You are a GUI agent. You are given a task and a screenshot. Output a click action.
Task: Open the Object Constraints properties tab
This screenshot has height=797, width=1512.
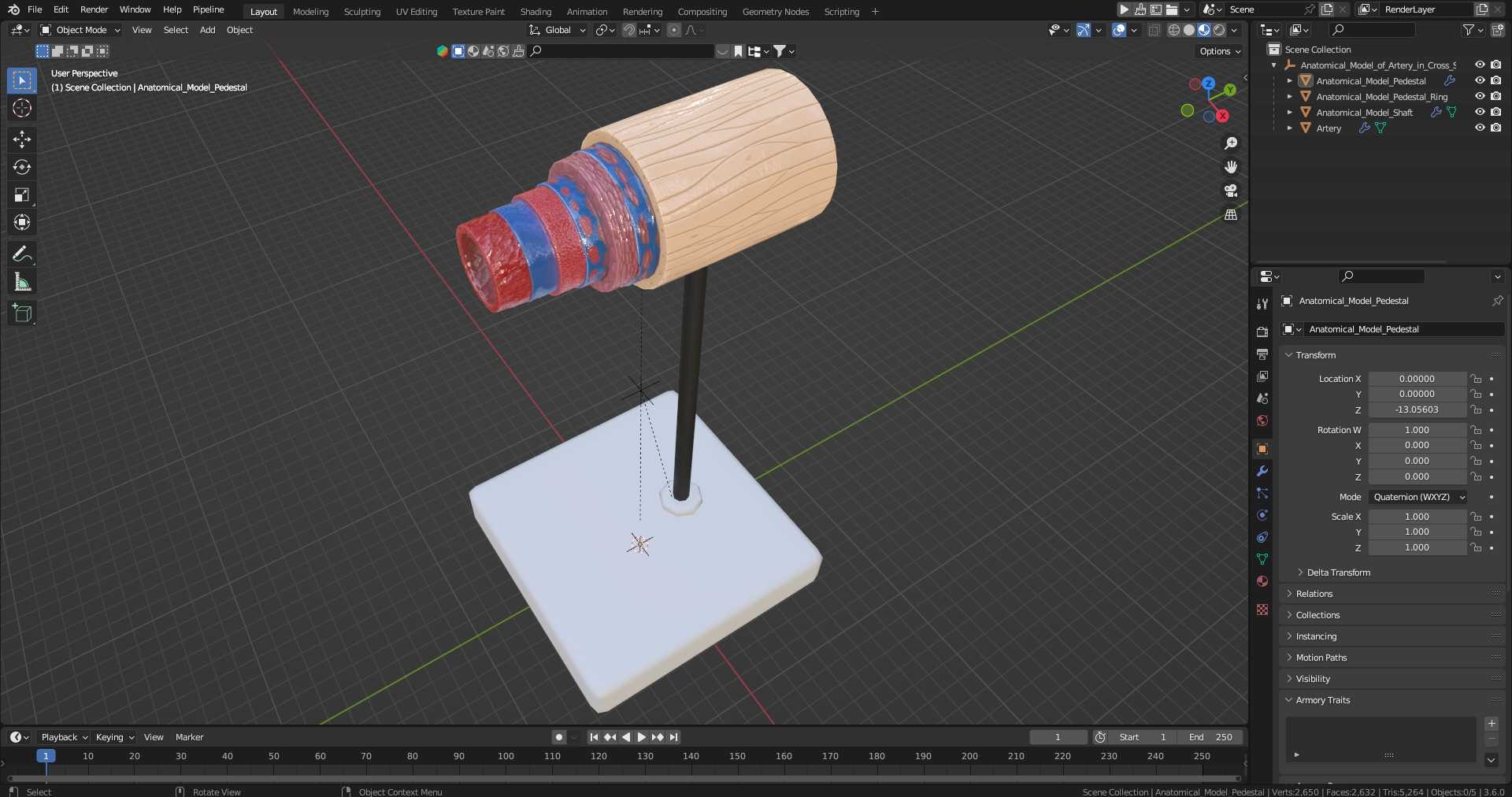click(x=1262, y=537)
